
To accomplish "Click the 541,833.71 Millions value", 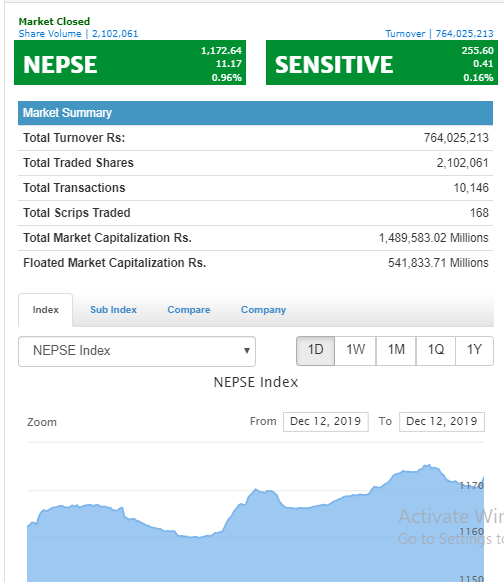I will pyautogui.click(x=438, y=263).
